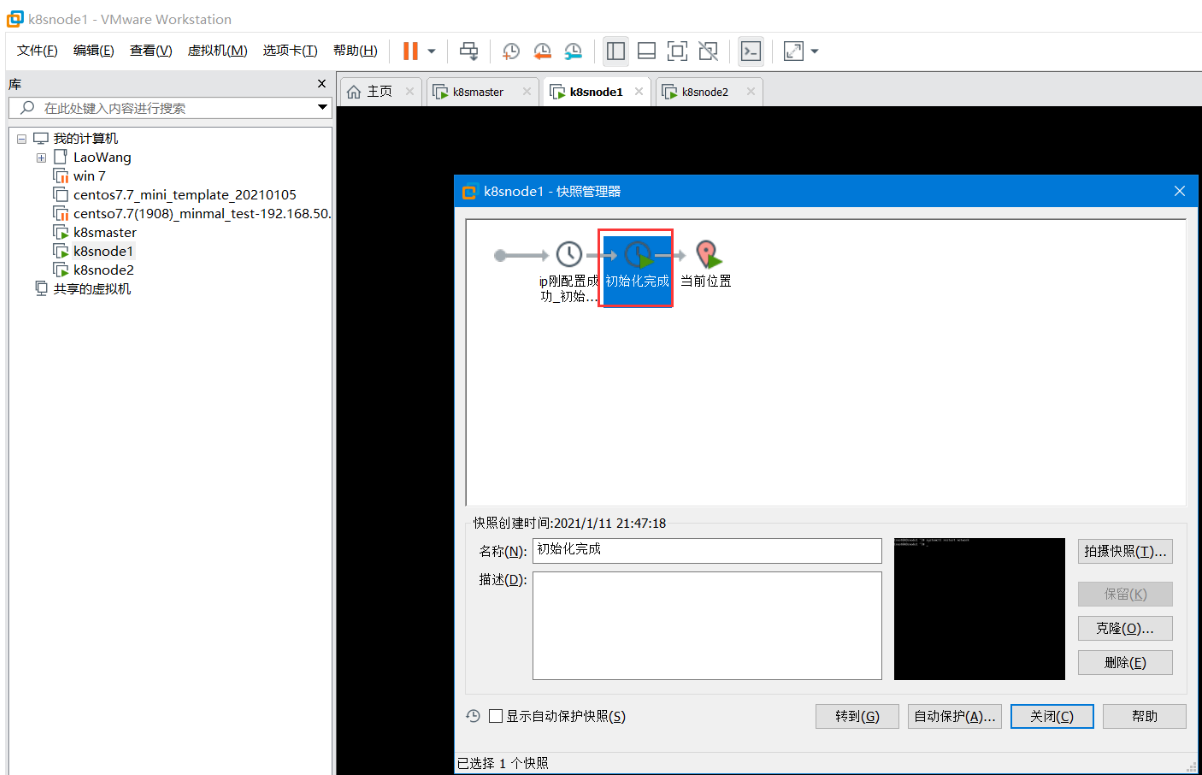Select 共享的虚拟机 in the library

[x=92, y=289]
